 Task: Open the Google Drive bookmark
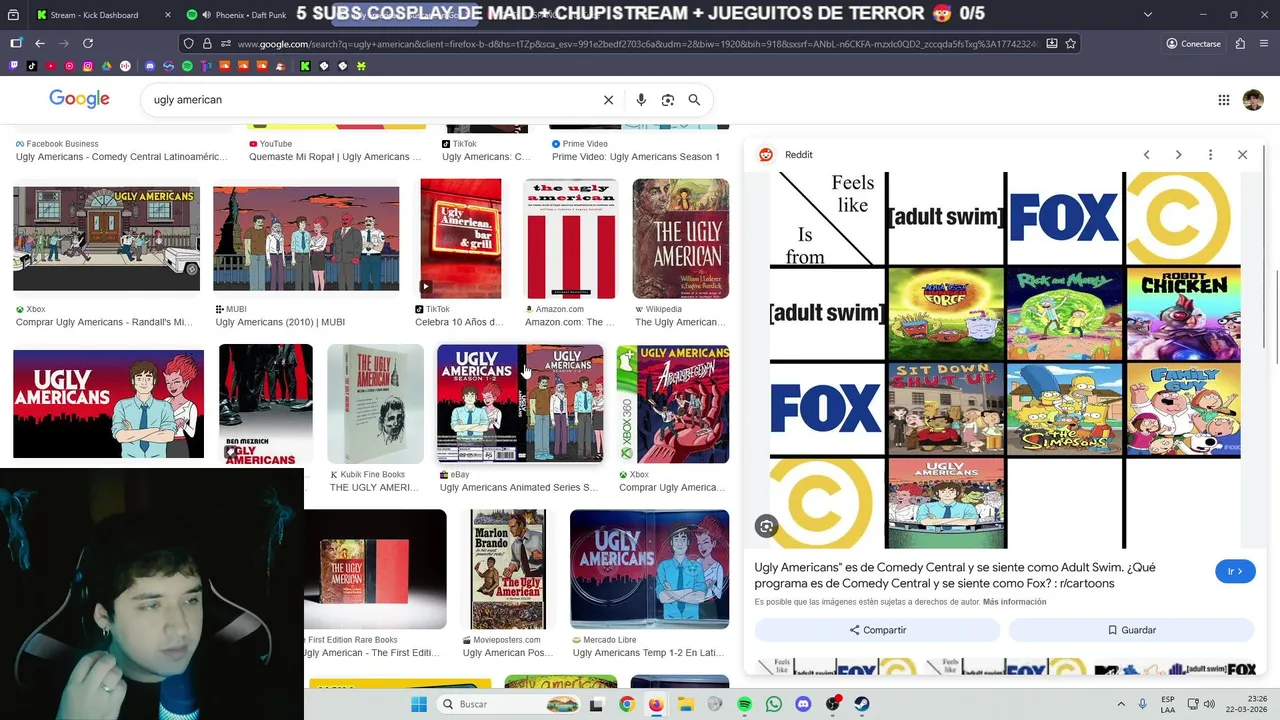[107, 66]
